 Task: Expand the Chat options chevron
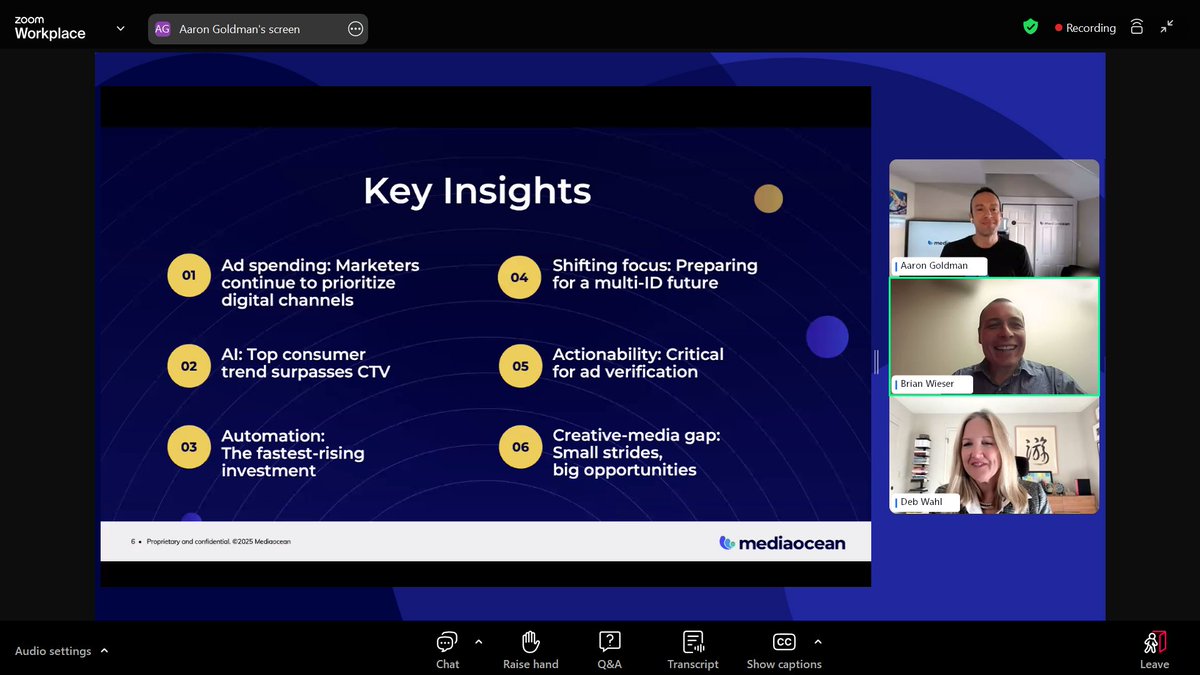(x=478, y=642)
